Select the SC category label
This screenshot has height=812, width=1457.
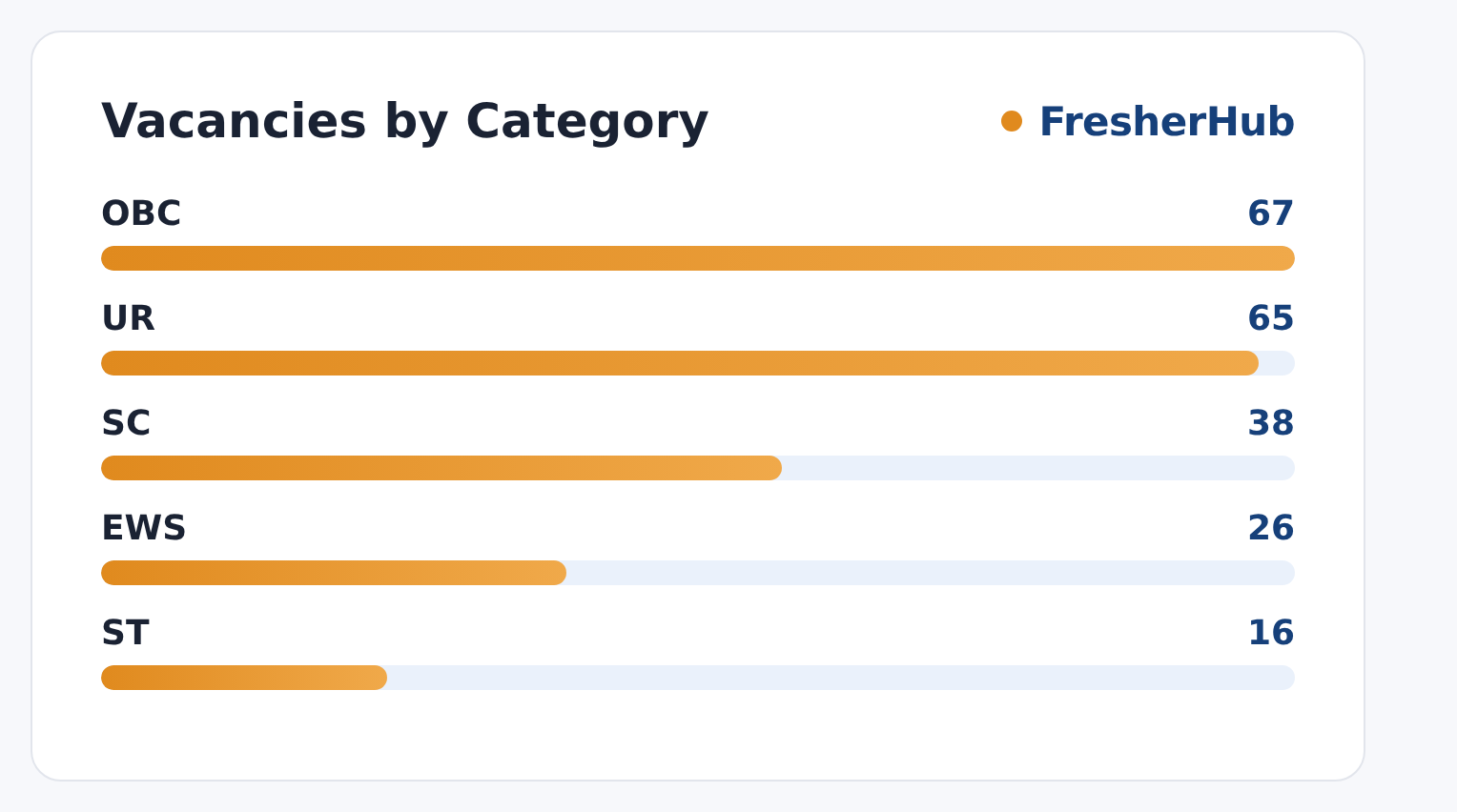(x=126, y=423)
